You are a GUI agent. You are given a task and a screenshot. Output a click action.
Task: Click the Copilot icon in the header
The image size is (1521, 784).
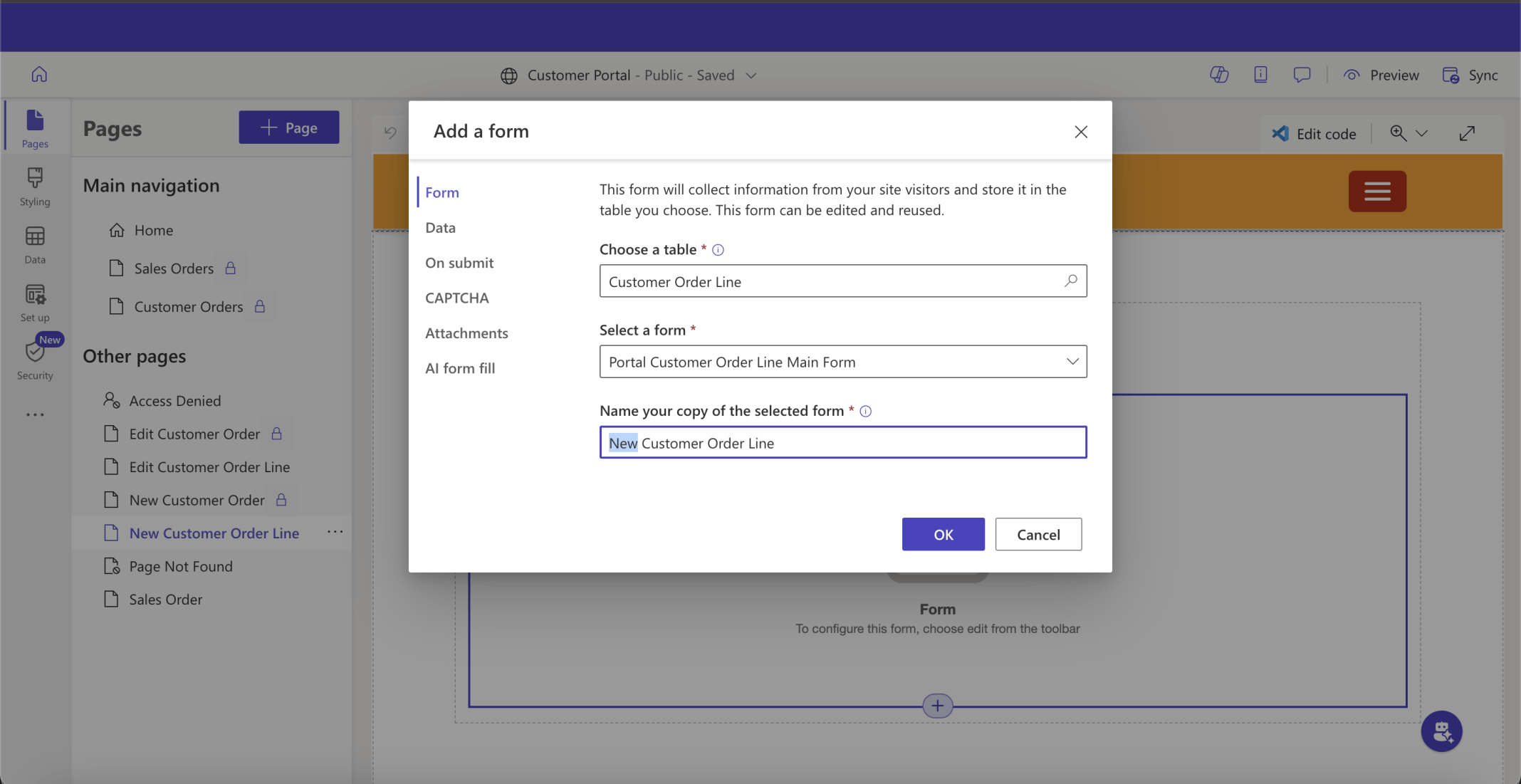pos(1219,75)
